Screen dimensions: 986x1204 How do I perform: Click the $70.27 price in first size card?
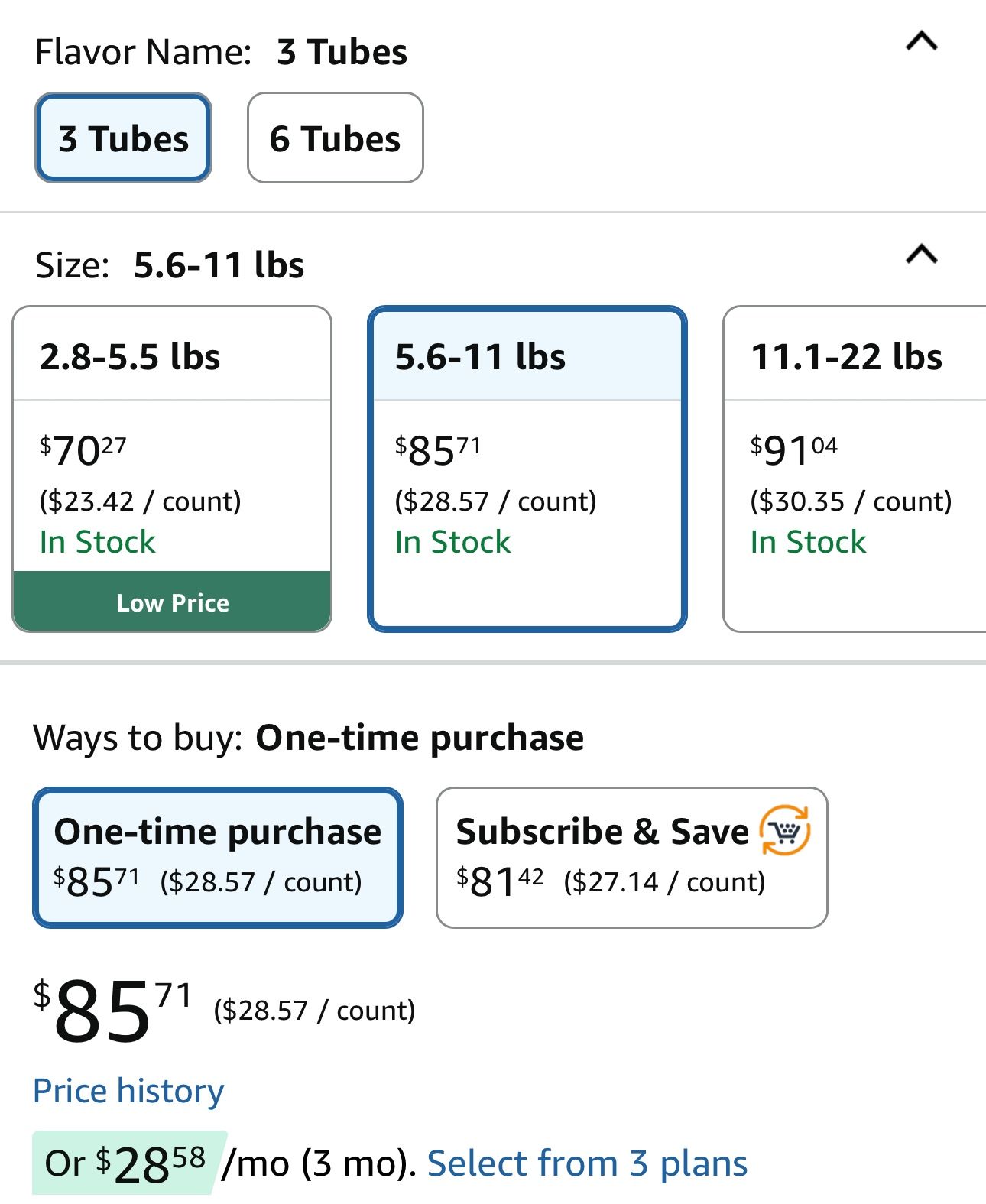83,449
